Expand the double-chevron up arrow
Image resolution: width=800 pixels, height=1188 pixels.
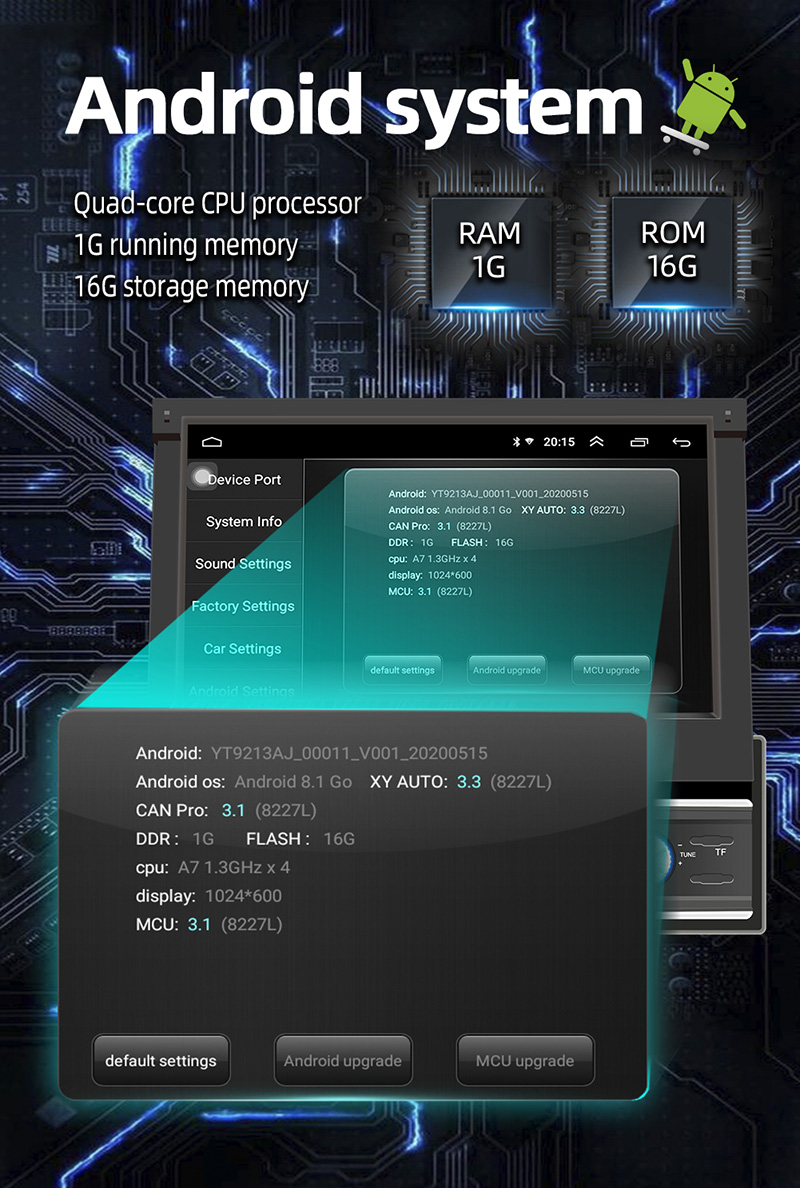tap(596, 442)
